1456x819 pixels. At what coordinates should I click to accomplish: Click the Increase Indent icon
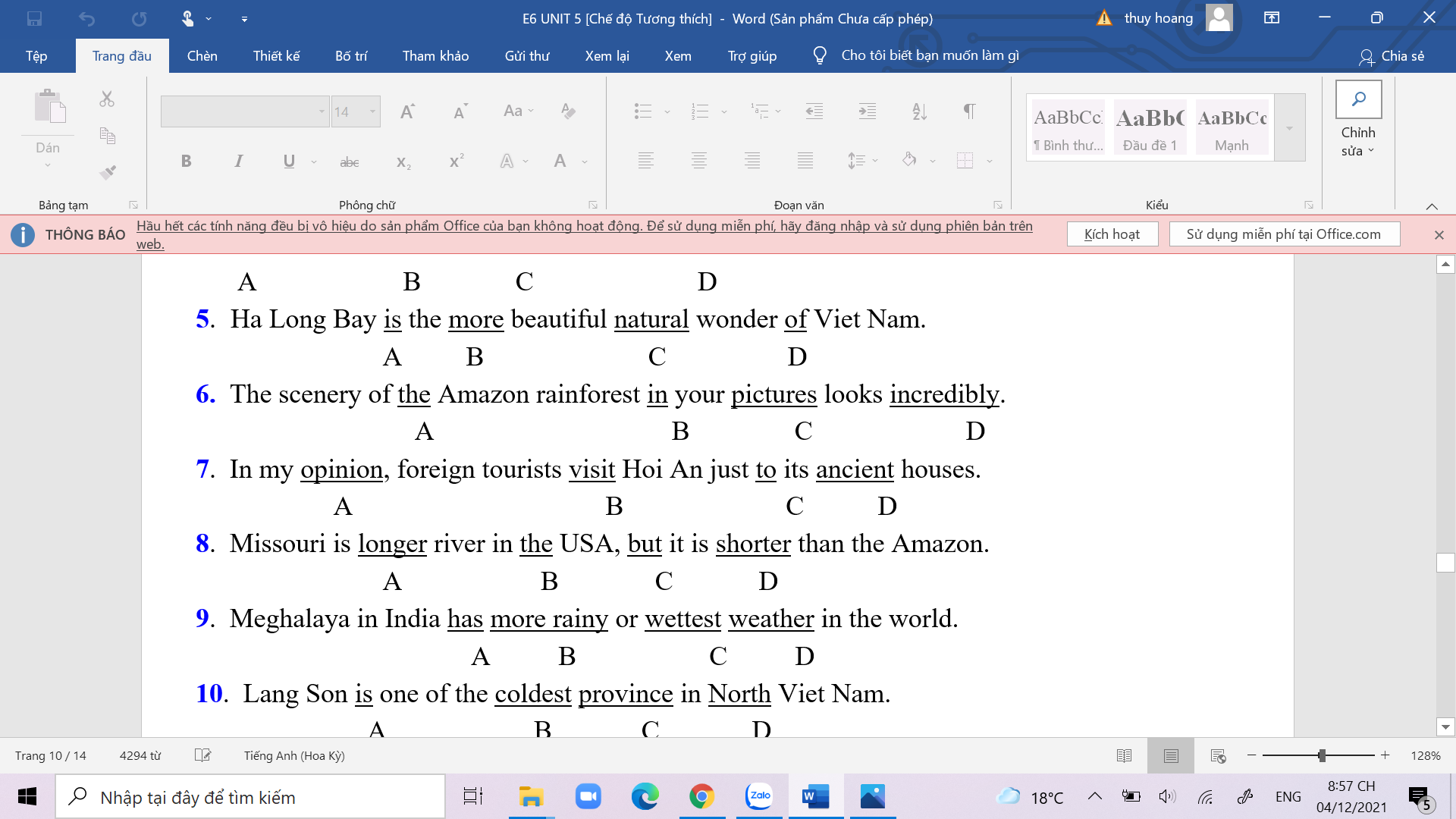click(x=867, y=111)
